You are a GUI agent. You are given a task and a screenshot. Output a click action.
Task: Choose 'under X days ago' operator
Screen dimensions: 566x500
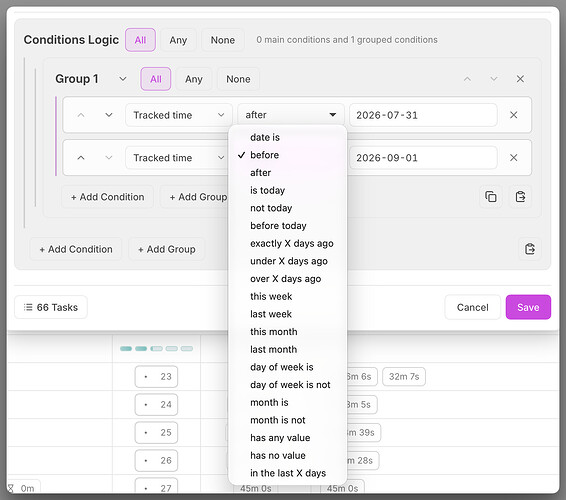click(288, 261)
